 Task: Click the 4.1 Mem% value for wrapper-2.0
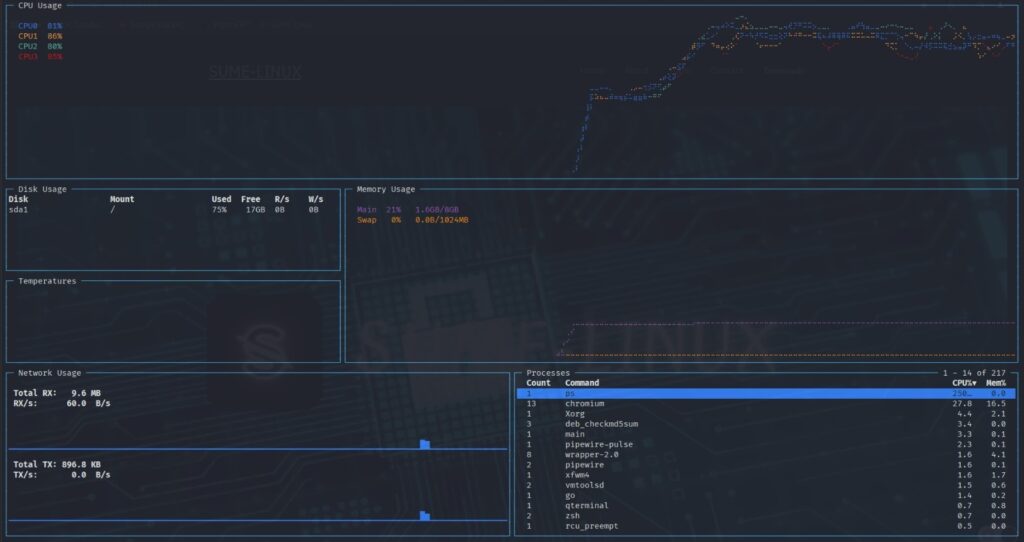(x=999, y=455)
